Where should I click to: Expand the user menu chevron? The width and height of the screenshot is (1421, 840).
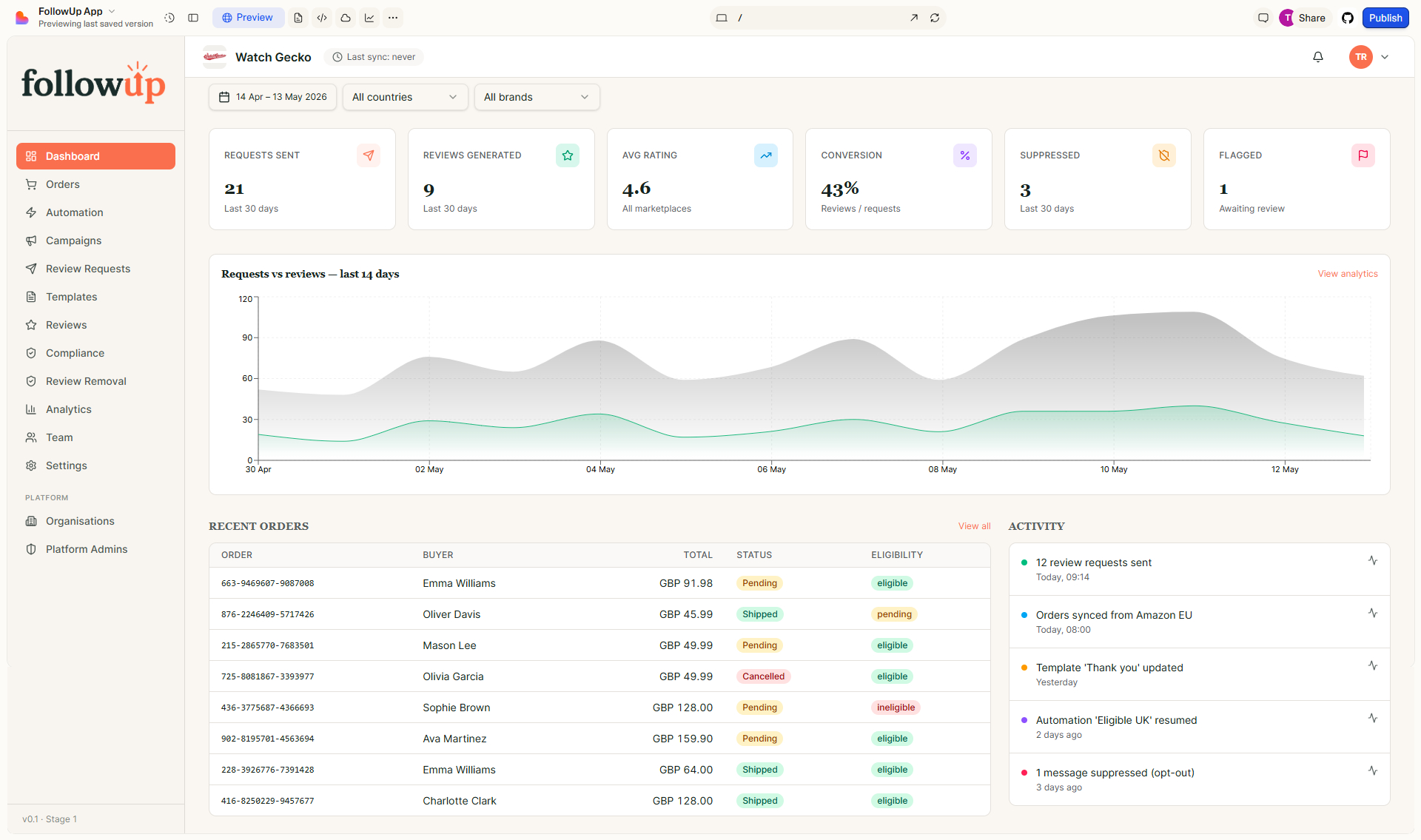click(1385, 57)
